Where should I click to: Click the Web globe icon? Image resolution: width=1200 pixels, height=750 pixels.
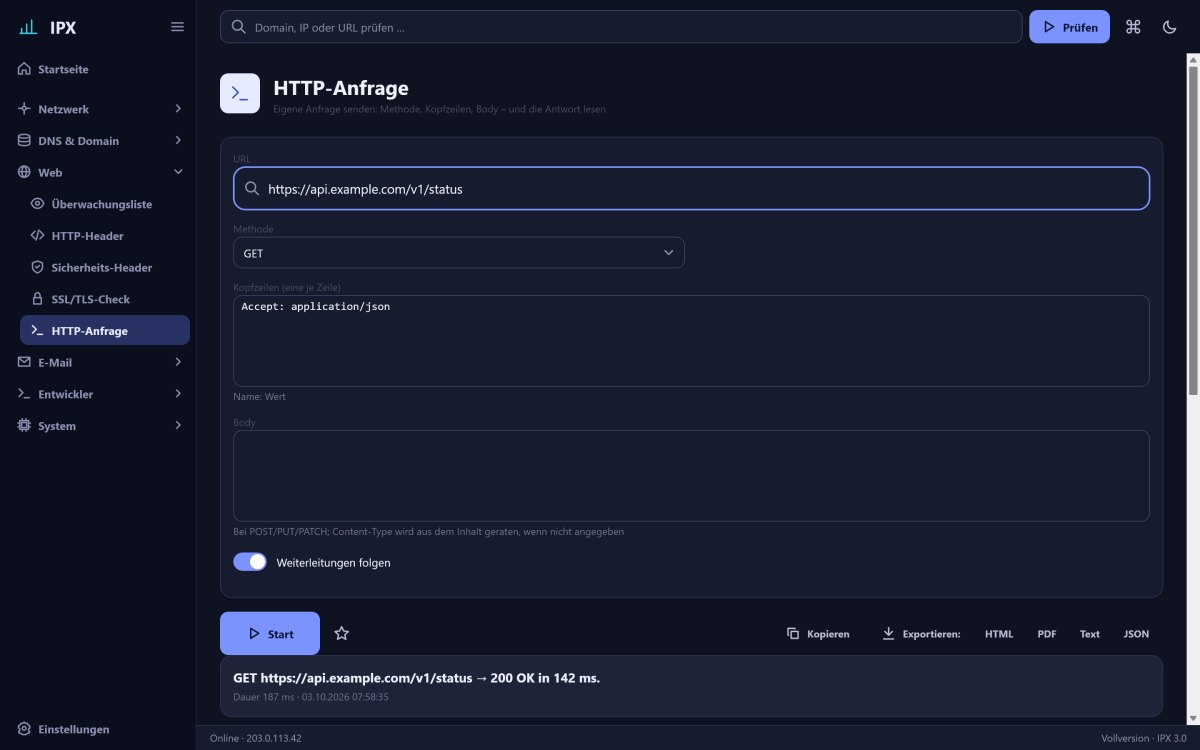(x=24, y=172)
